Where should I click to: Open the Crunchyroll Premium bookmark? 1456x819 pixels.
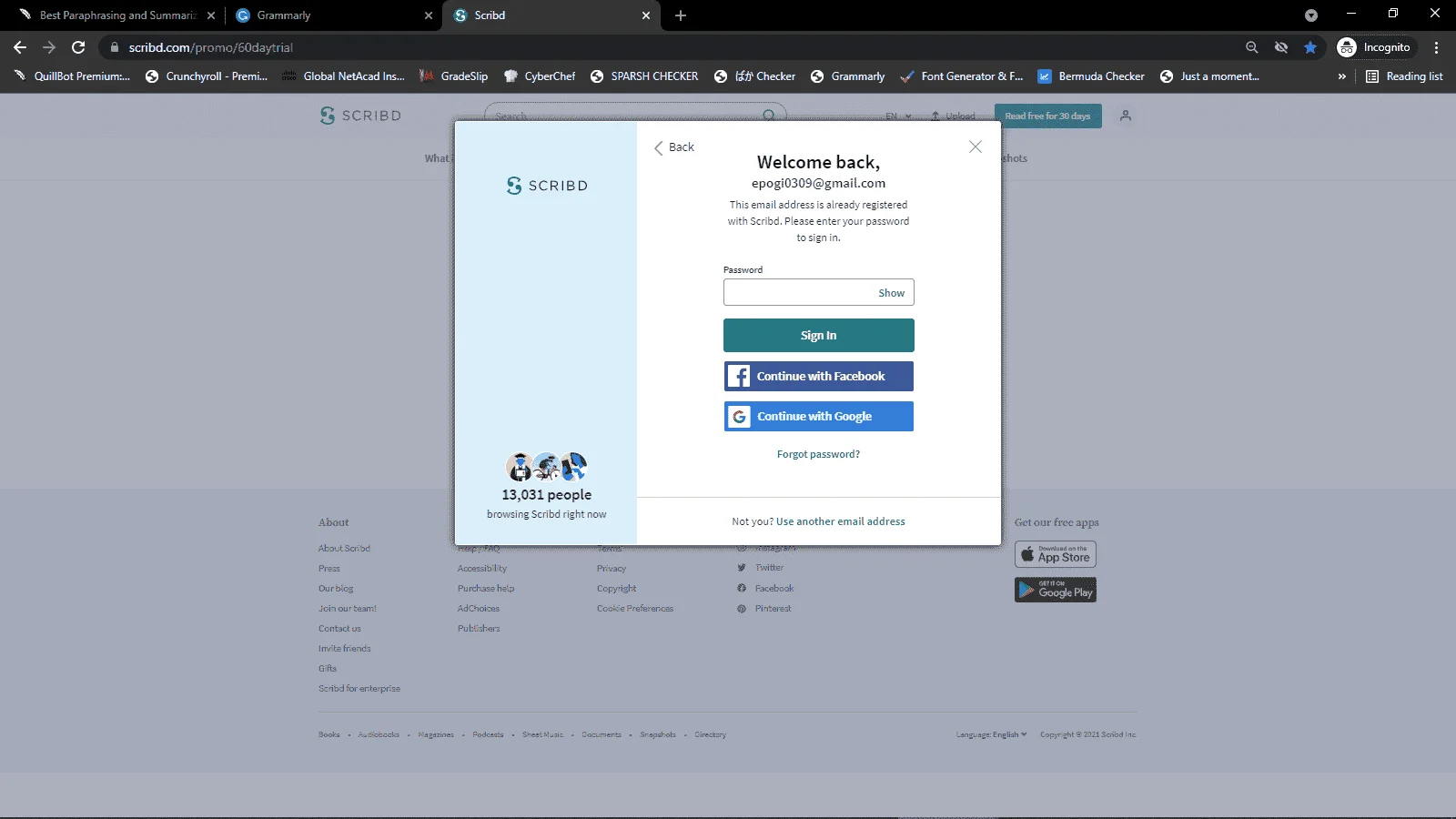[x=207, y=76]
